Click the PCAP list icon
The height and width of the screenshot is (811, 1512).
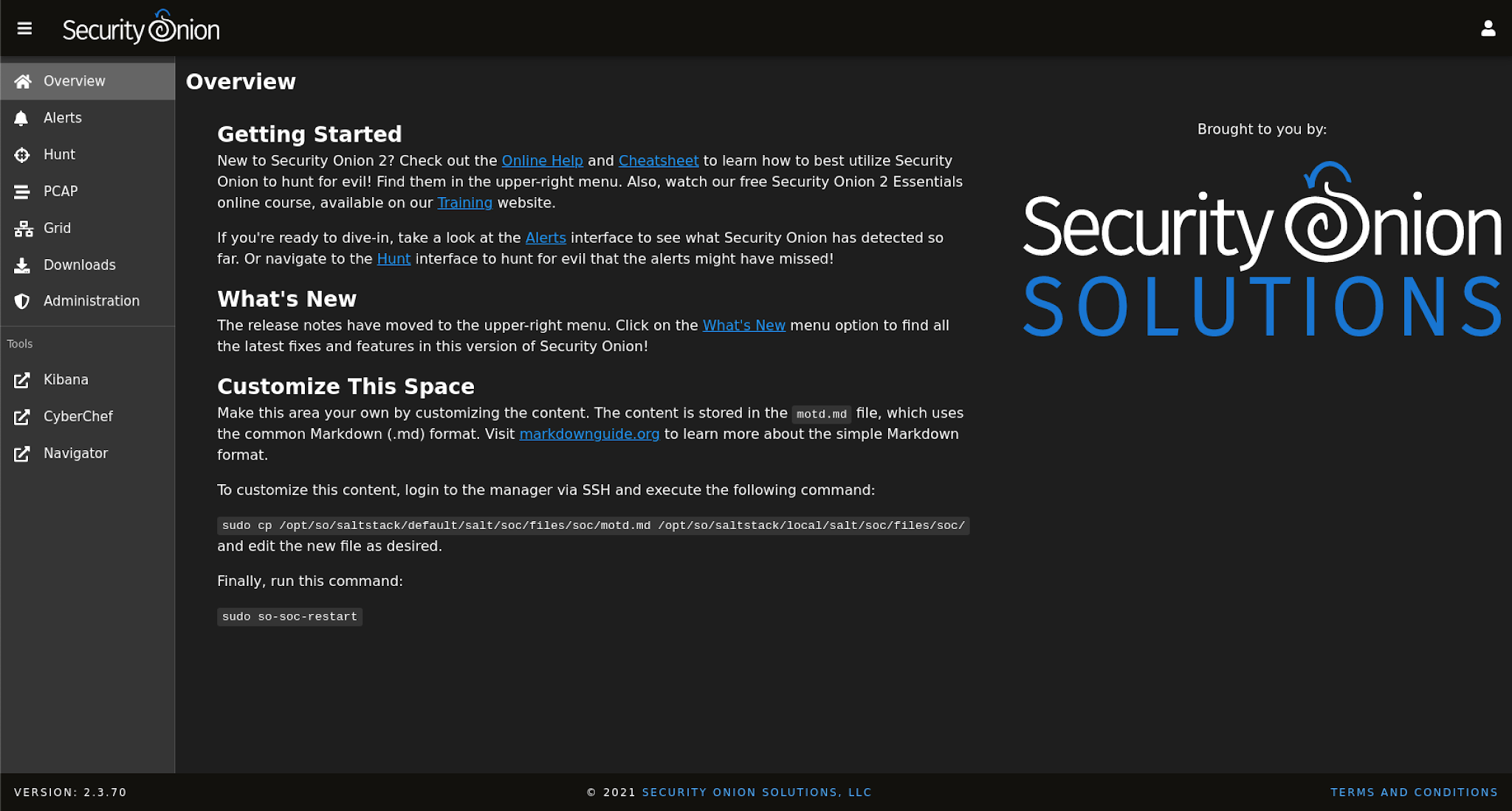[x=22, y=191]
